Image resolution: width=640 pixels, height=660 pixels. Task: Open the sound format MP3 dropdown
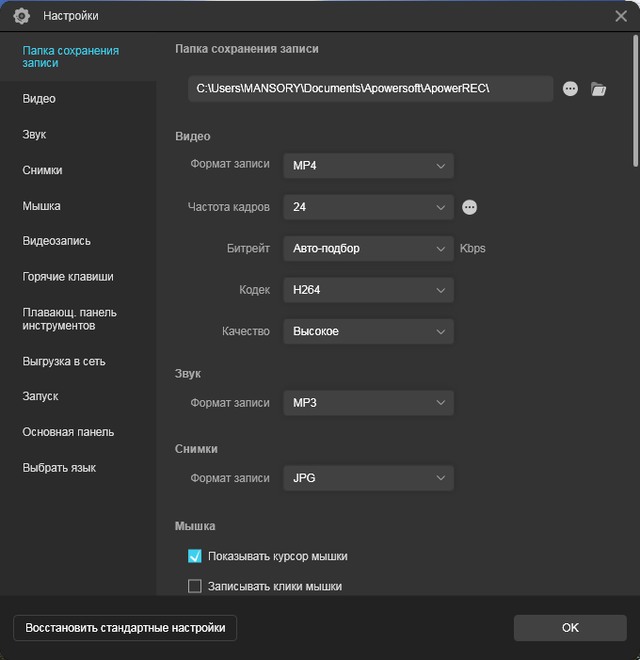(x=368, y=403)
